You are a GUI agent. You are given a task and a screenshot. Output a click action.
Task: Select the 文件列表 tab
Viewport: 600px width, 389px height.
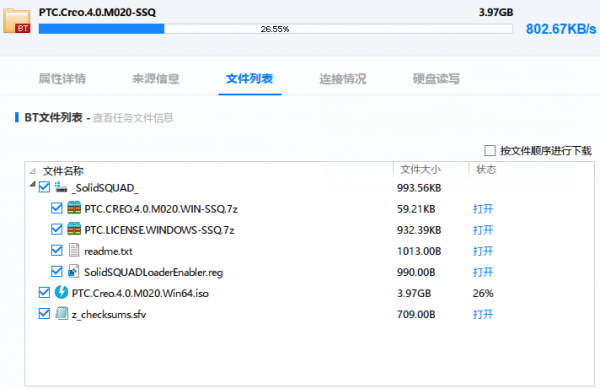click(x=249, y=78)
